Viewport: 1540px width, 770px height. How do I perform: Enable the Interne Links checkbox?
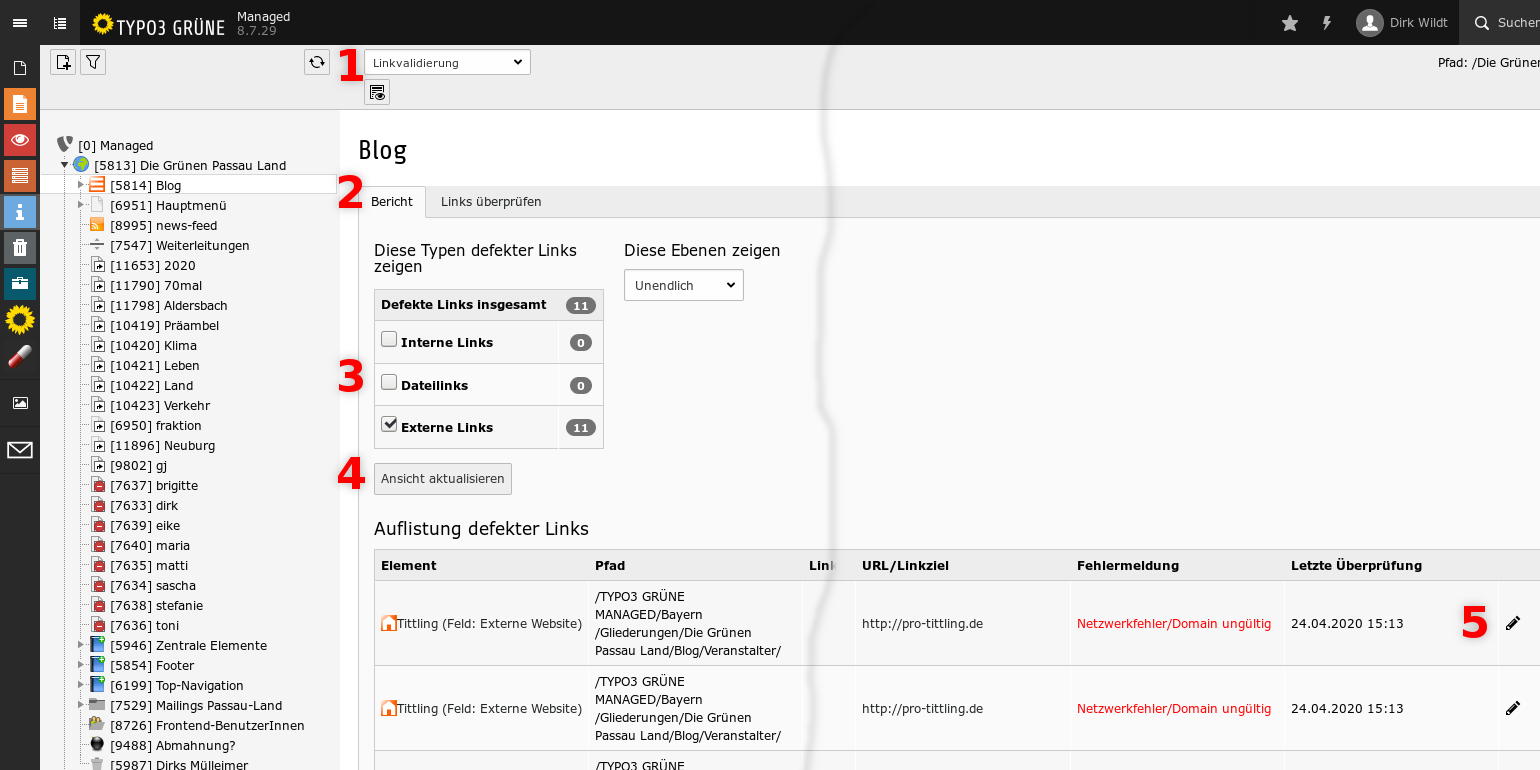point(389,340)
